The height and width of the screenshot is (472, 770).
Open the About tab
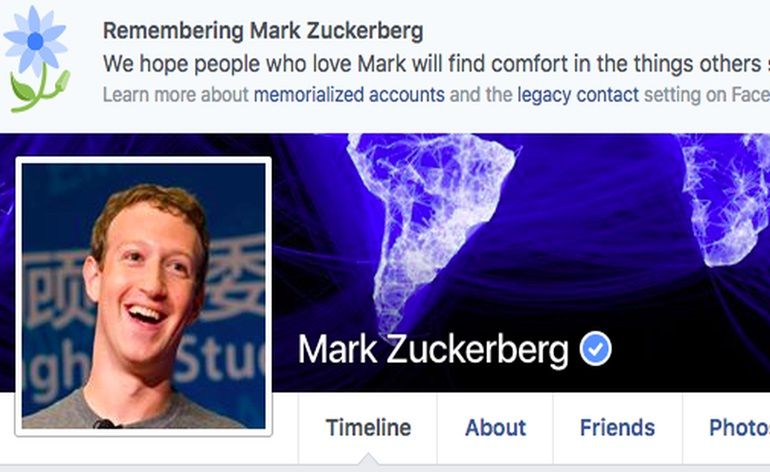pyautogui.click(x=495, y=428)
